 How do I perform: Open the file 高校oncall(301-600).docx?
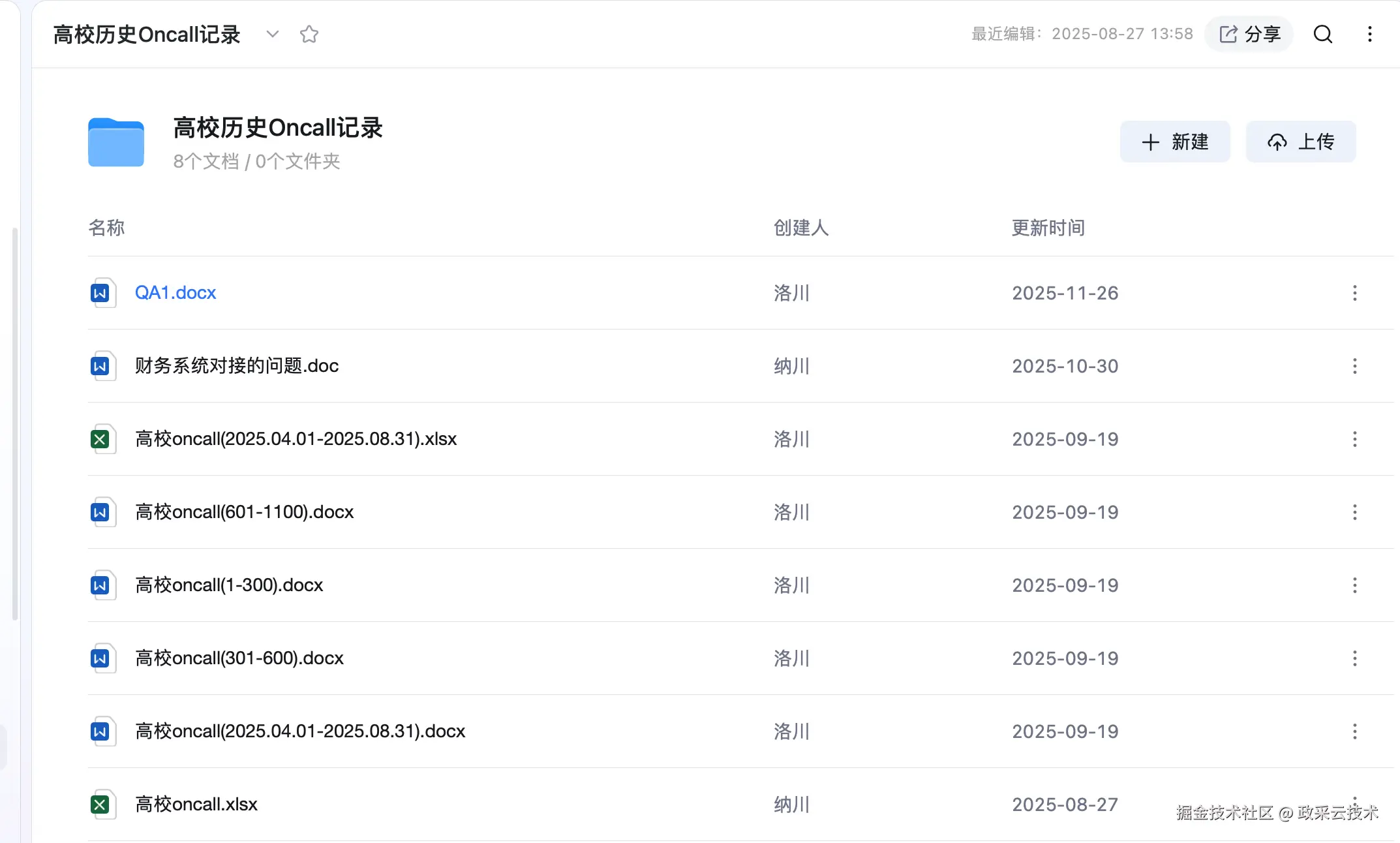point(239,658)
